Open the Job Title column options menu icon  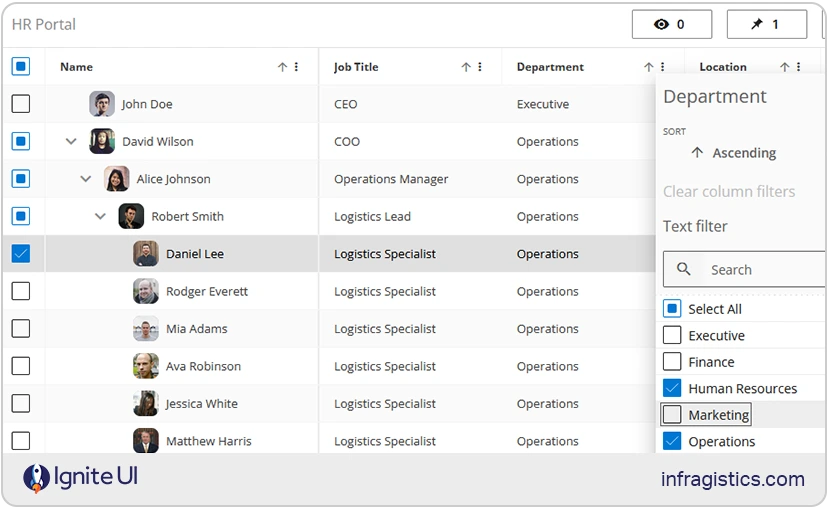tap(480, 67)
